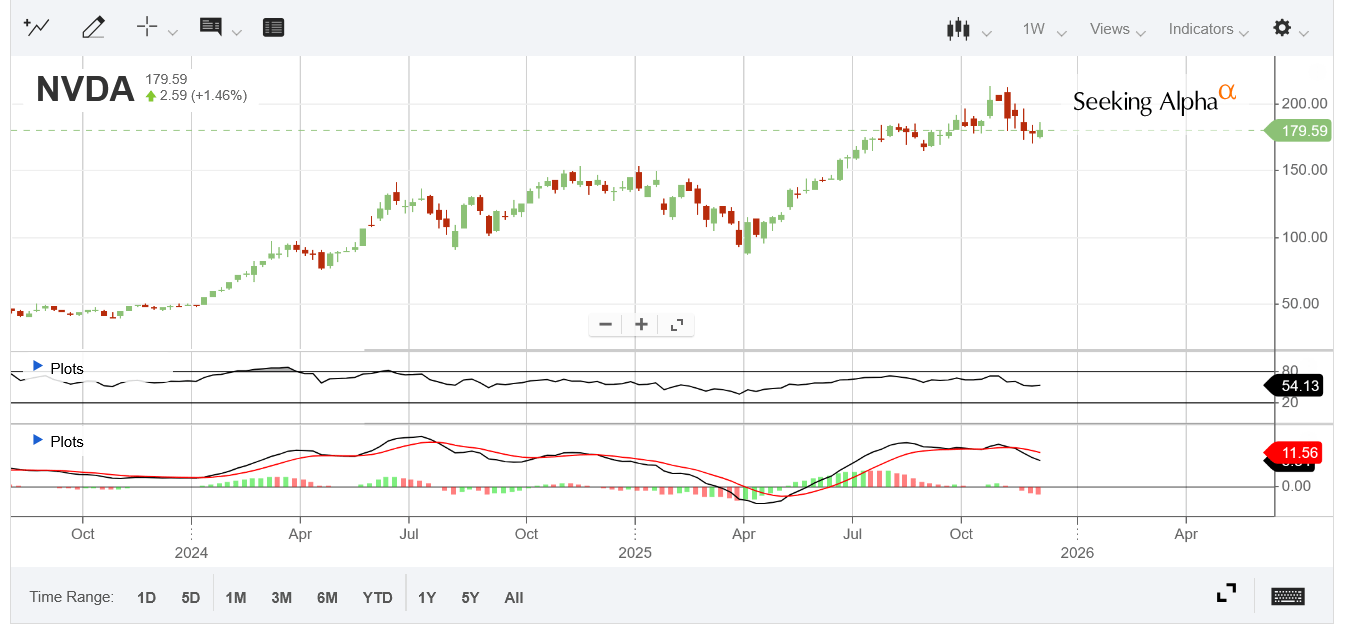Open the notes list panel icon
The height and width of the screenshot is (625, 1345).
tap(273, 28)
